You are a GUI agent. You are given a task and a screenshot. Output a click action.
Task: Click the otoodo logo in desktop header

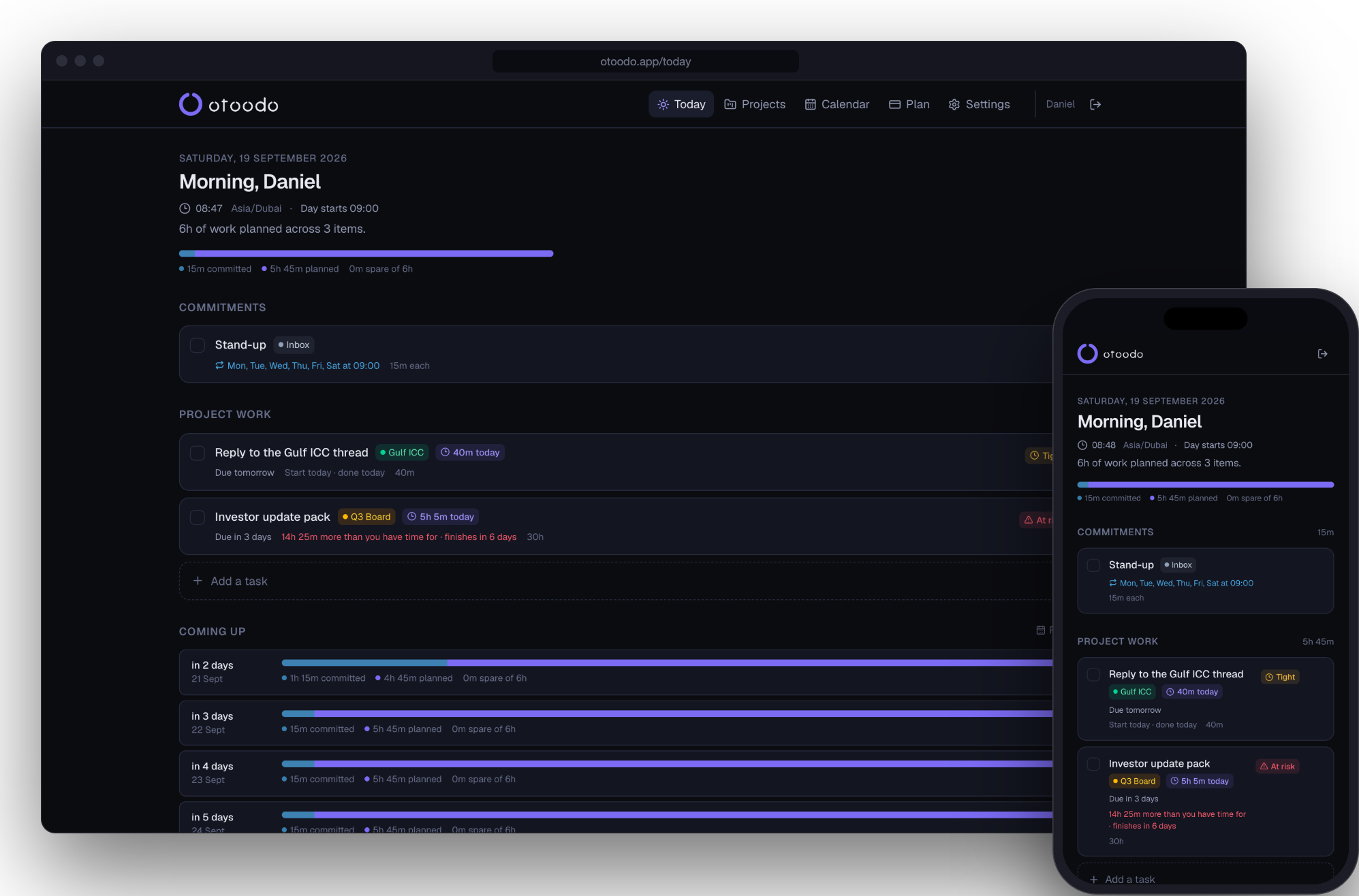[229, 104]
